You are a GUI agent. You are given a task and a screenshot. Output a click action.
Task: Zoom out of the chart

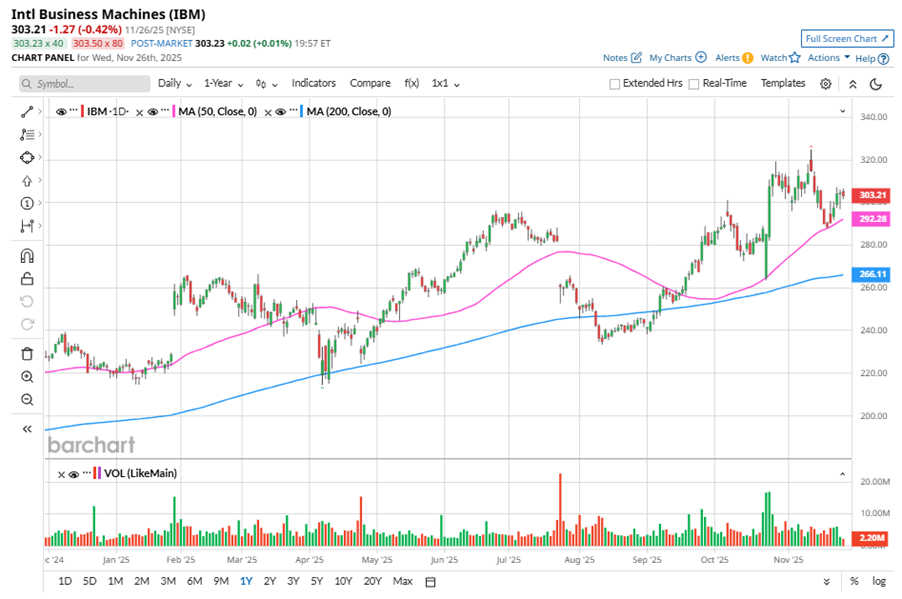click(27, 399)
